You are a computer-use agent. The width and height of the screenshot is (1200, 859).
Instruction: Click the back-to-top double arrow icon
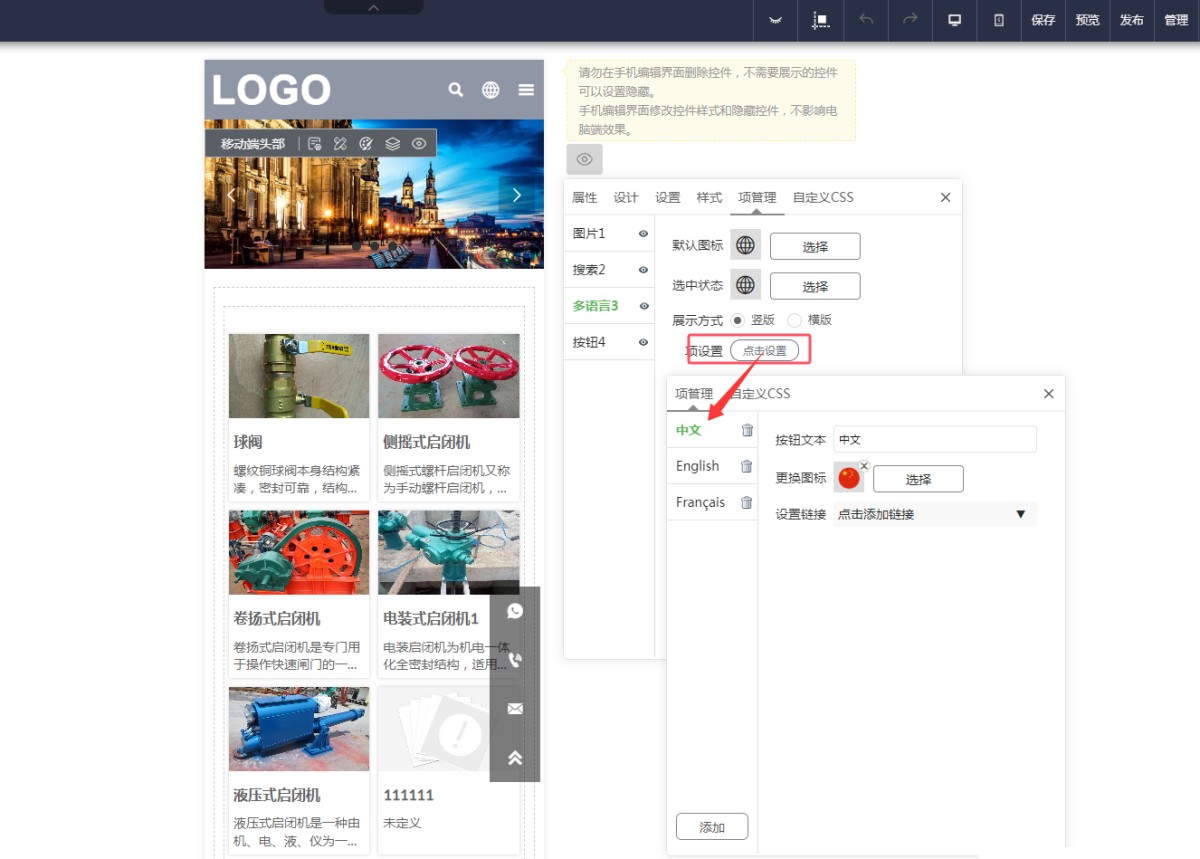pos(515,758)
